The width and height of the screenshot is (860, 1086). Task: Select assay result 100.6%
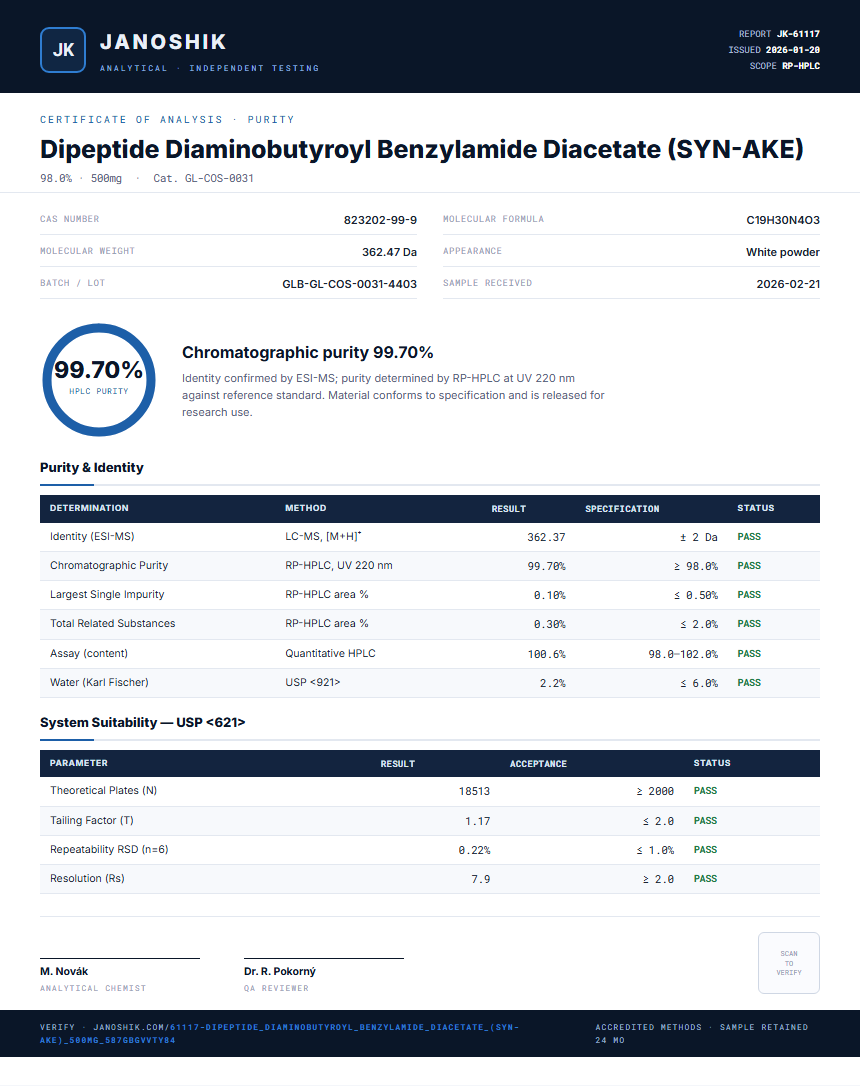click(x=546, y=654)
